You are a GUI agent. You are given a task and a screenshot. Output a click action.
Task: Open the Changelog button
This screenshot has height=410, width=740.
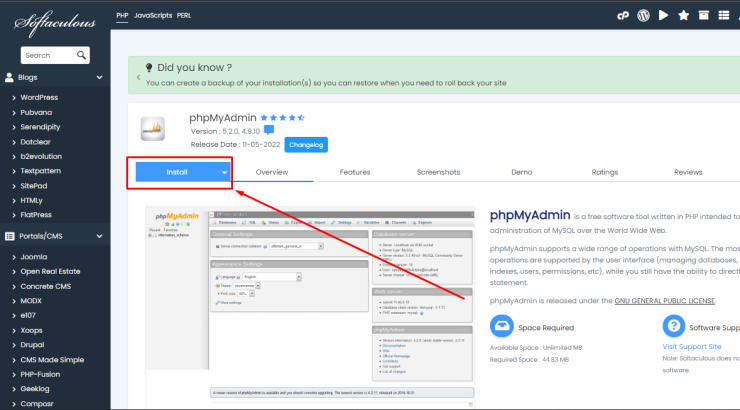pyautogui.click(x=306, y=145)
